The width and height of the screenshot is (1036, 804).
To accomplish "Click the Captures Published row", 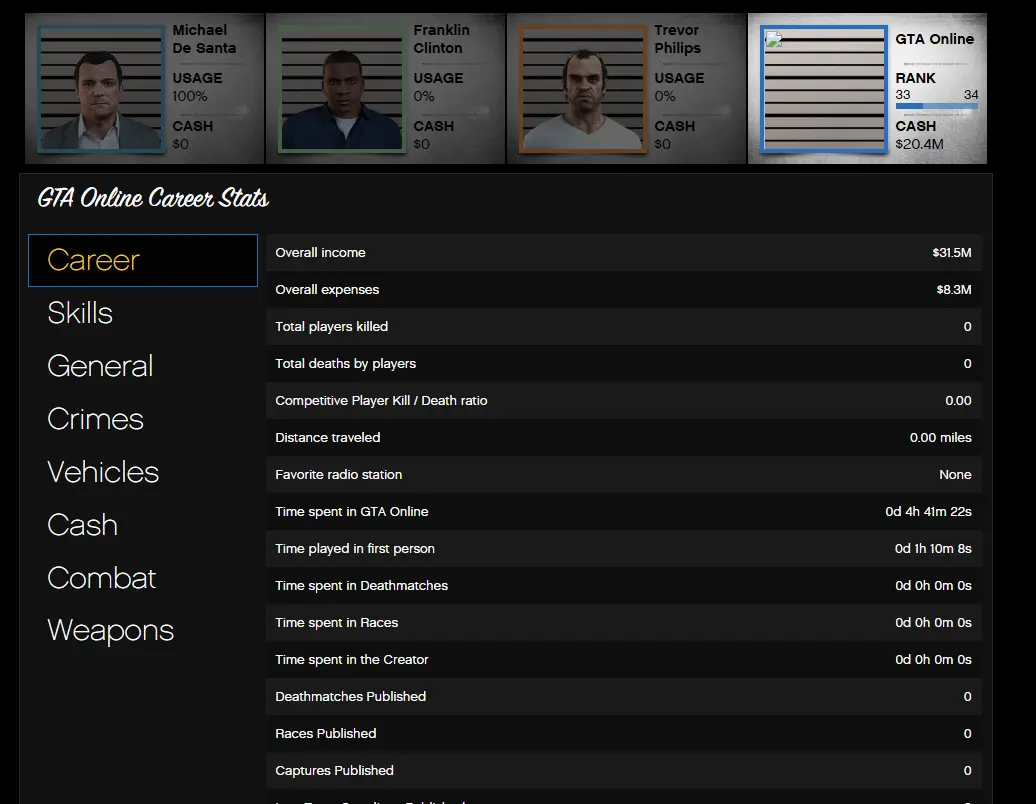I will pyautogui.click(x=624, y=770).
